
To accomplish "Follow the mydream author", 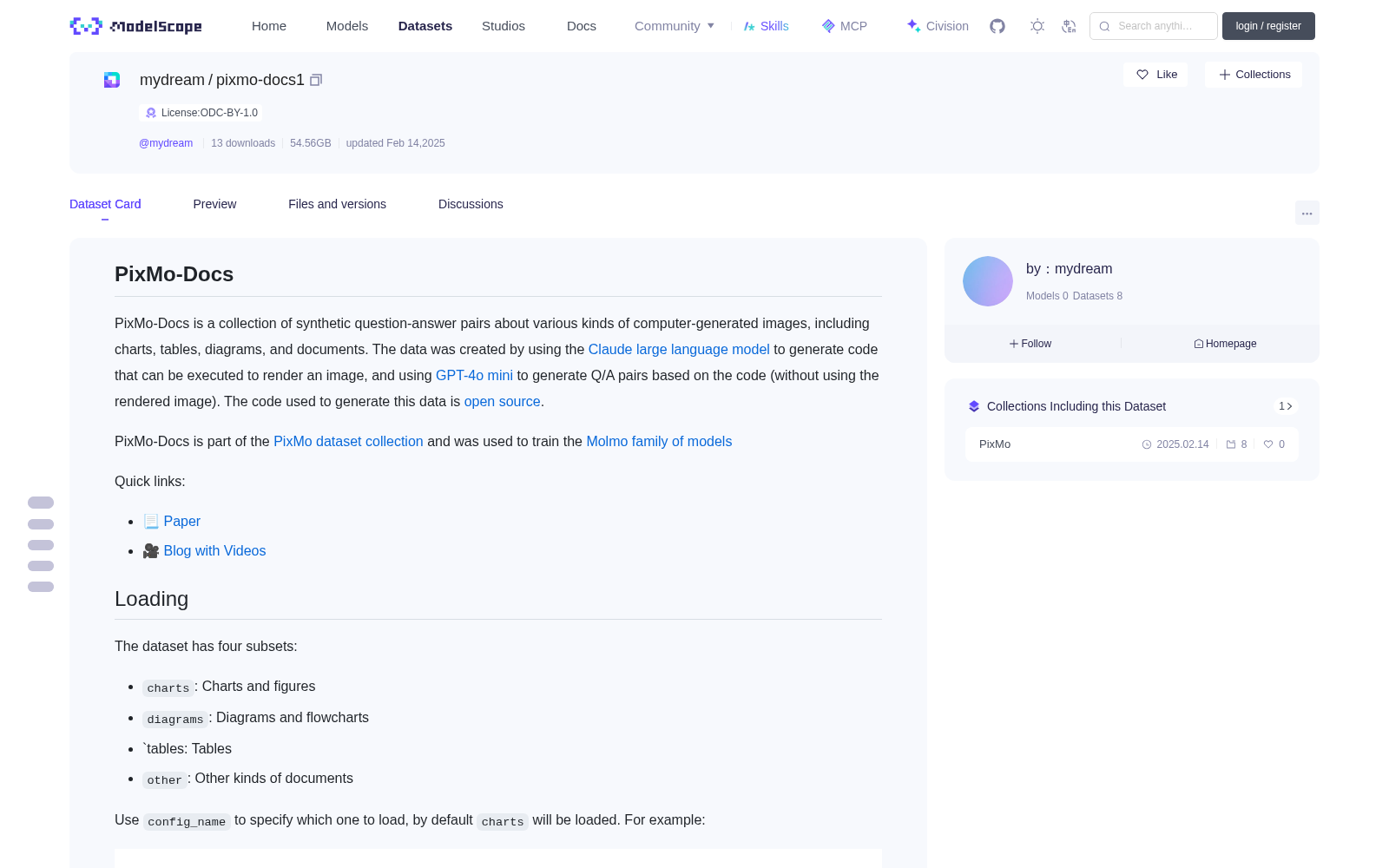I will click(1030, 344).
